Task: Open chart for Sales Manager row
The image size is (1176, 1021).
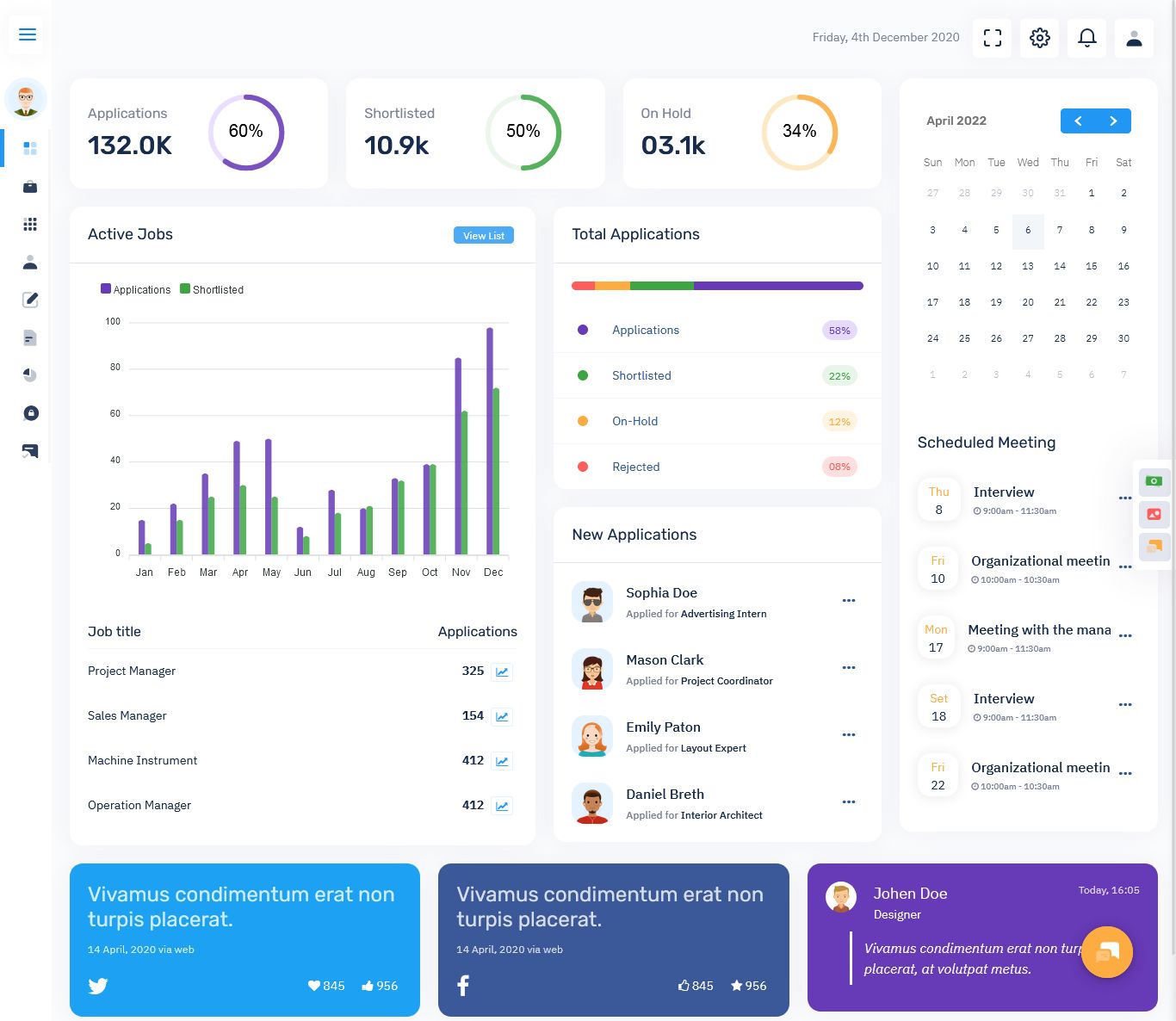Action: [502, 716]
